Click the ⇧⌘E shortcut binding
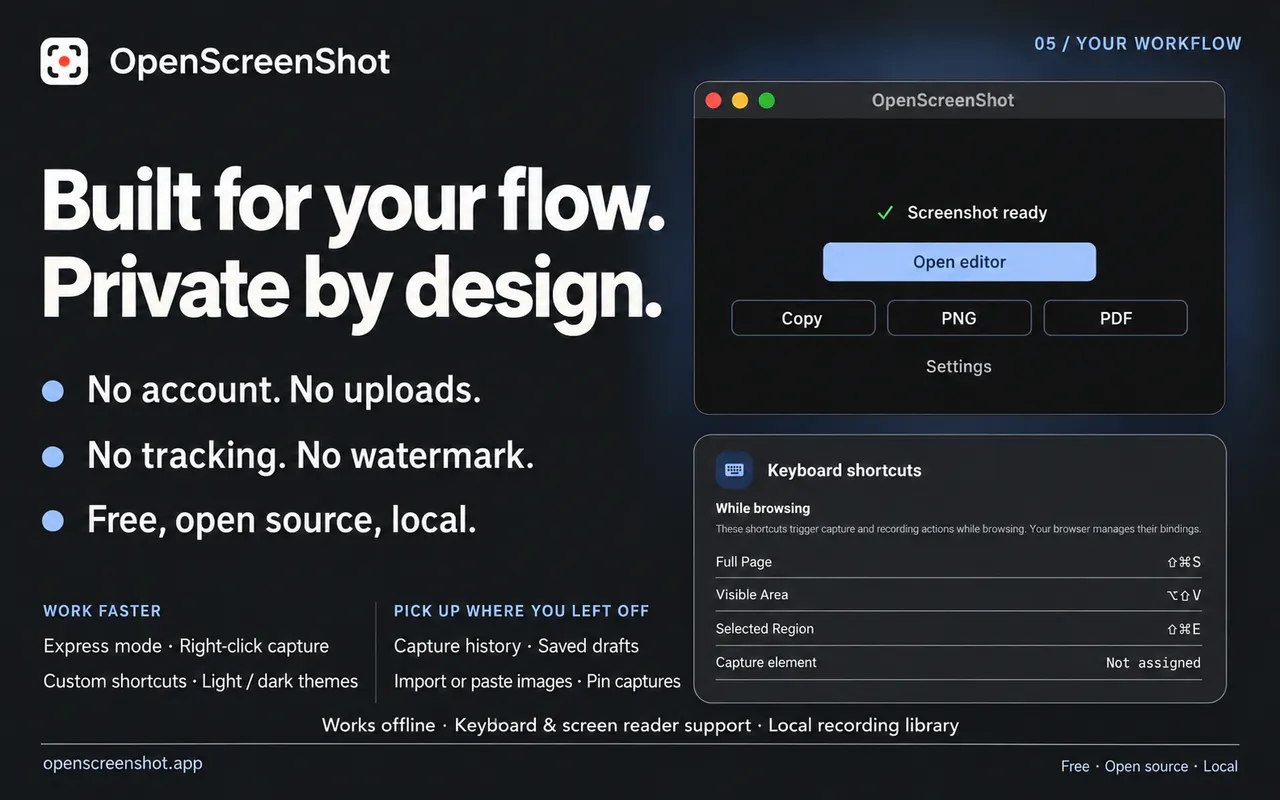The image size is (1280, 800). tap(1184, 629)
